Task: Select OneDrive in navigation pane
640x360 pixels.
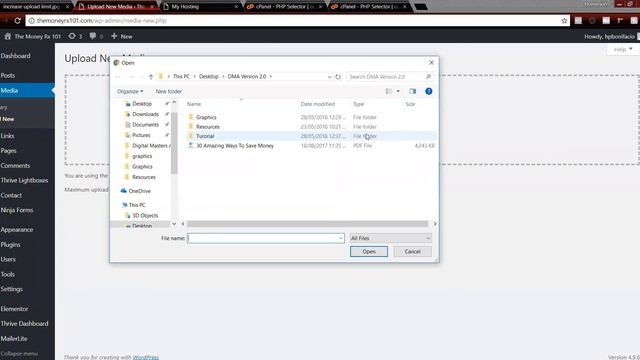Action: tap(139, 191)
